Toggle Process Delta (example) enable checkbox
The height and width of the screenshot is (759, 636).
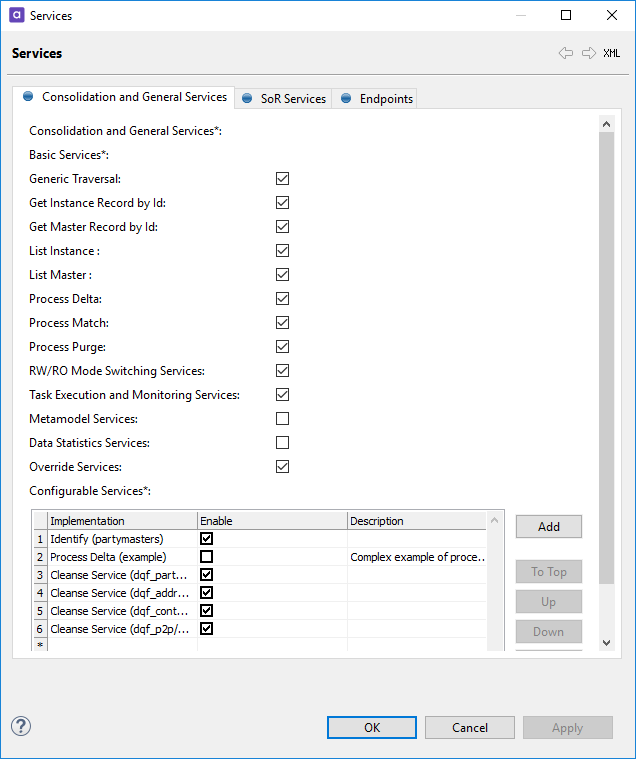point(206,557)
